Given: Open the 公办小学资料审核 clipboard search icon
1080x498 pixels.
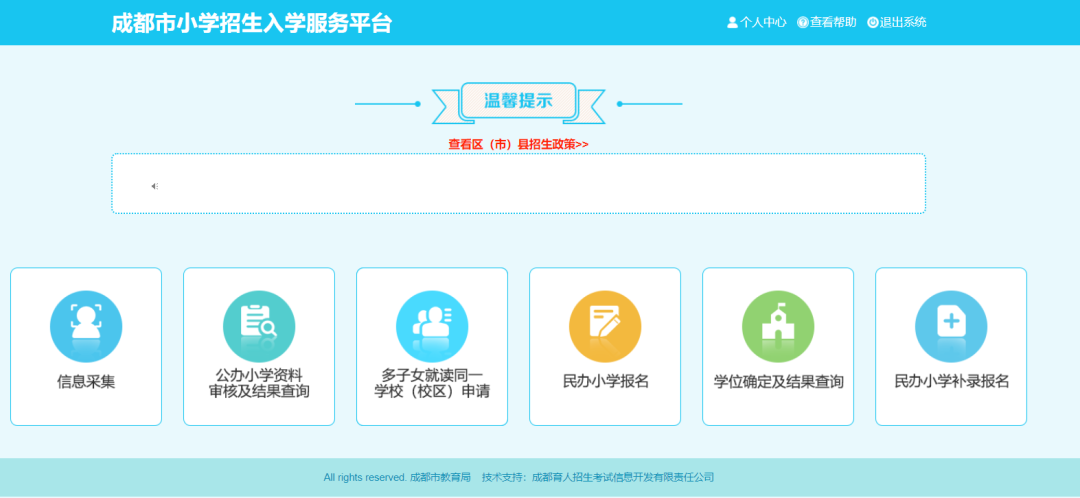Looking at the screenshot, I should pos(259,326).
